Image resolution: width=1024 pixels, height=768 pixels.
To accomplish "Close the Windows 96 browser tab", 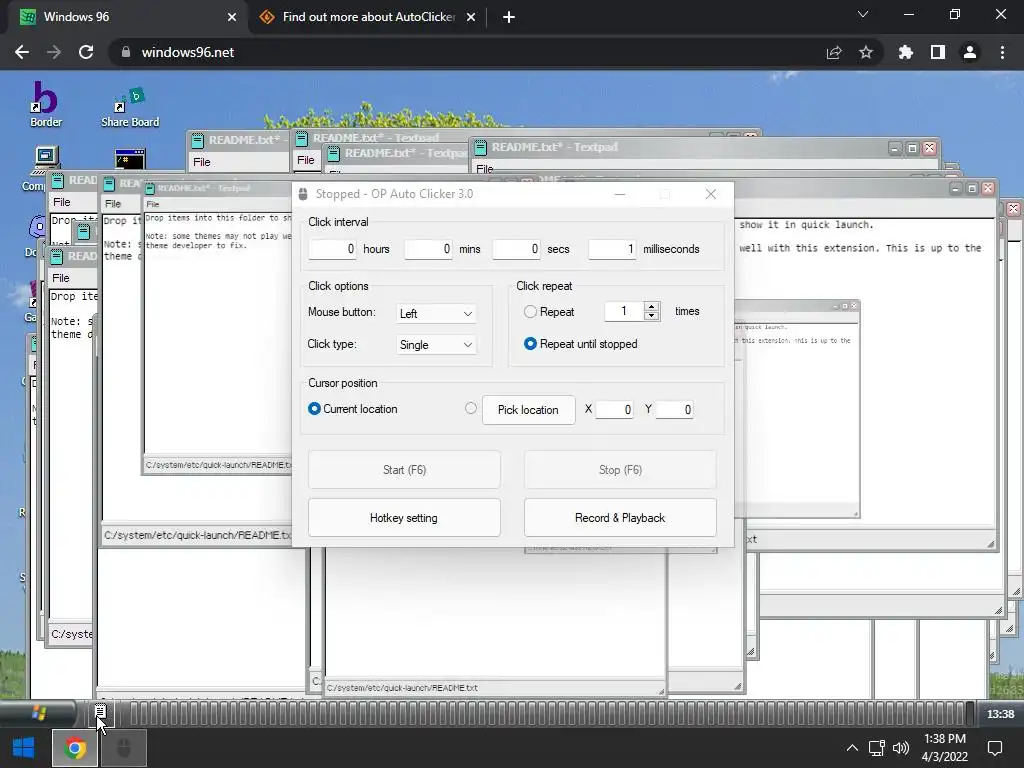I will (232, 17).
